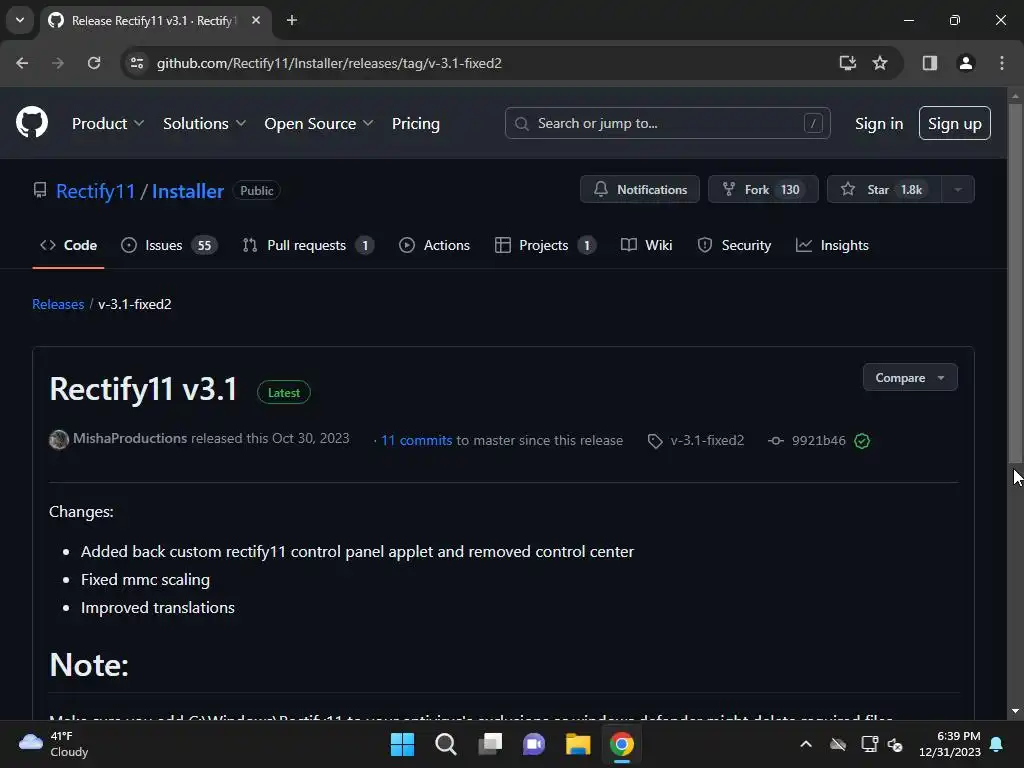This screenshot has width=1024, height=768.
Task: Switch to the Issues tab
Action: pyautogui.click(x=170, y=246)
